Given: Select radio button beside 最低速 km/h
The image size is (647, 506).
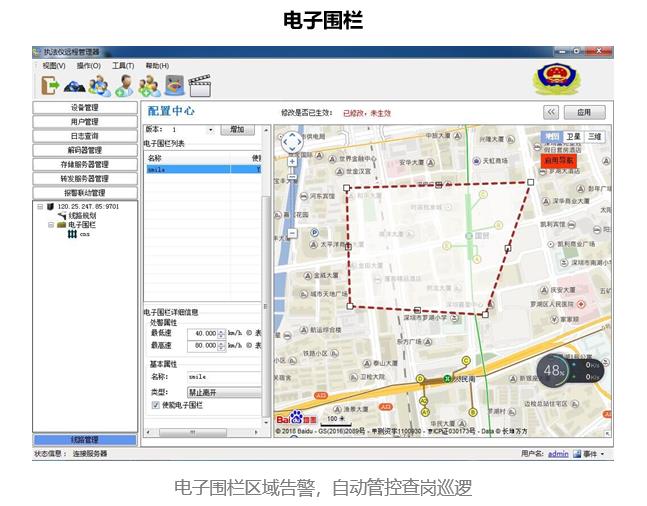Looking at the screenshot, I should (x=248, y=333).
